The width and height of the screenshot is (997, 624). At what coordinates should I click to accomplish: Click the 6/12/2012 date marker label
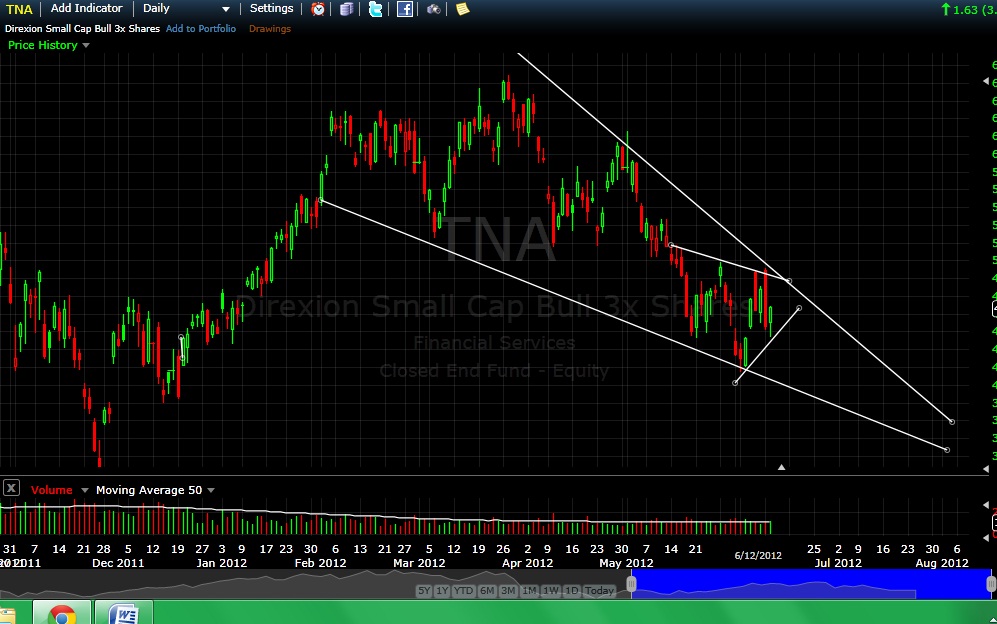[x=758, y=555]
